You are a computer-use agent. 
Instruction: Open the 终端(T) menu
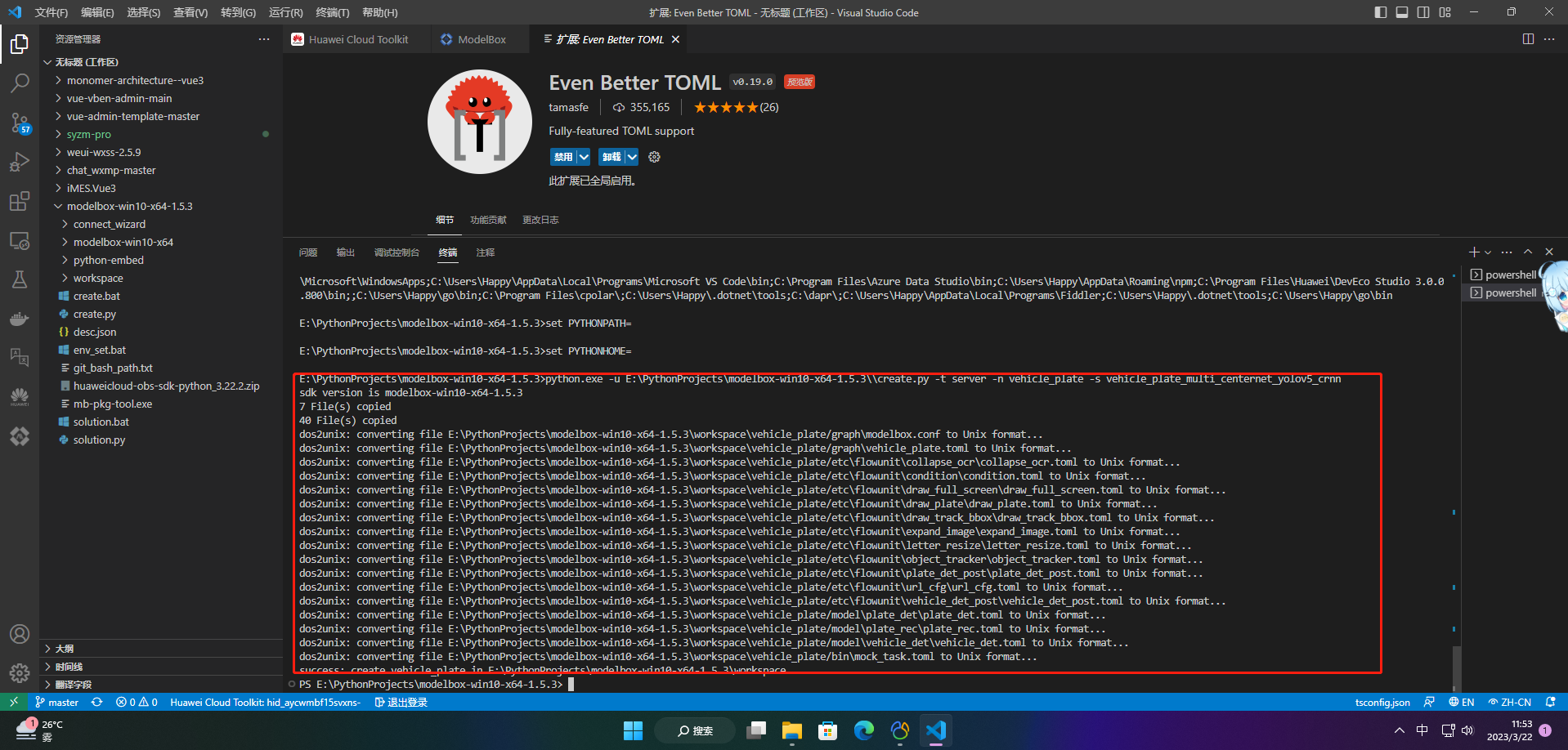click(332, 12)
